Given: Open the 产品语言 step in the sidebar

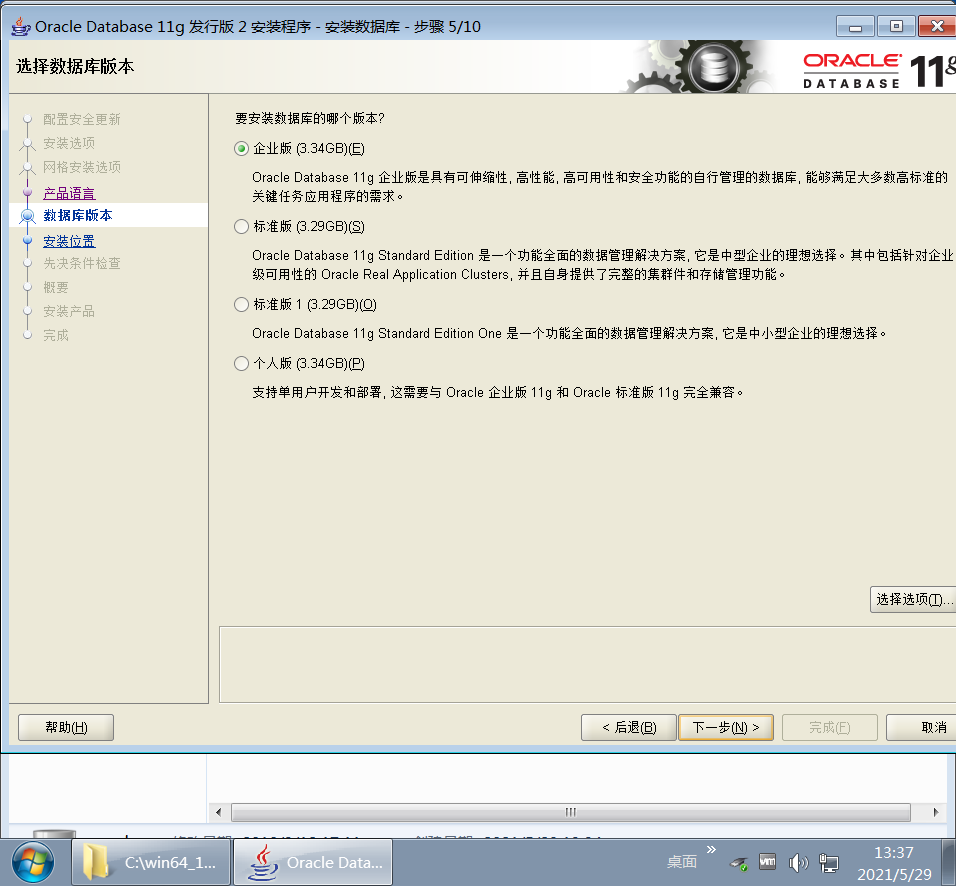Looking at the screenshot, I should click(69, 192).
